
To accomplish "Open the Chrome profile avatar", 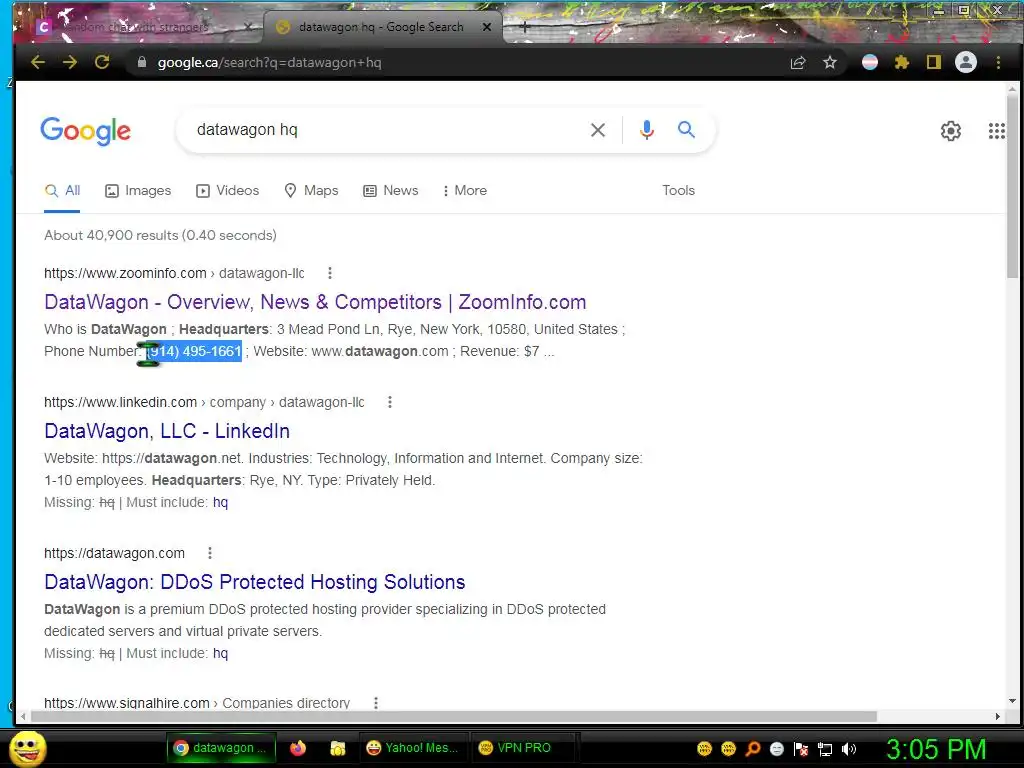I will tap(966, 62).
